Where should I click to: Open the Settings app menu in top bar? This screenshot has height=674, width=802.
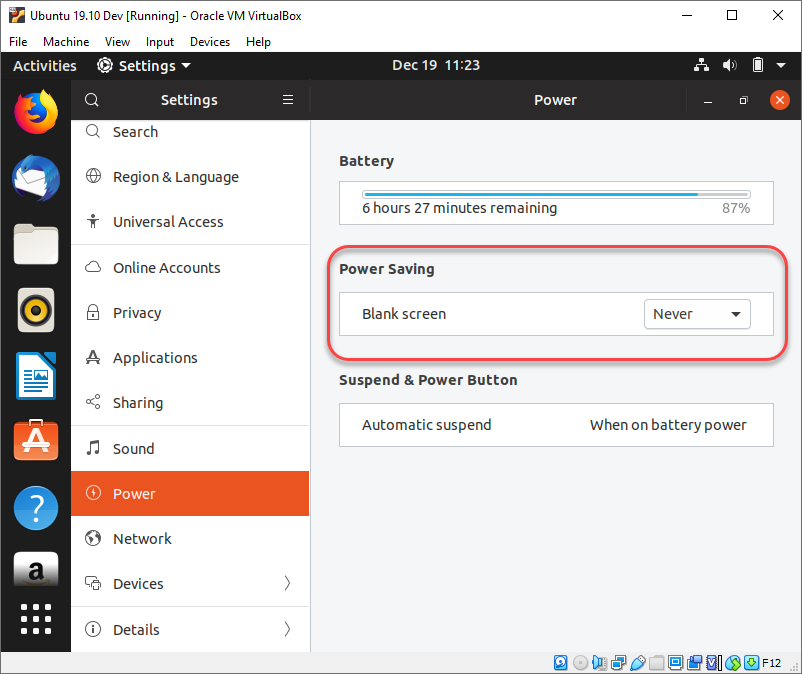click(144, 65)
